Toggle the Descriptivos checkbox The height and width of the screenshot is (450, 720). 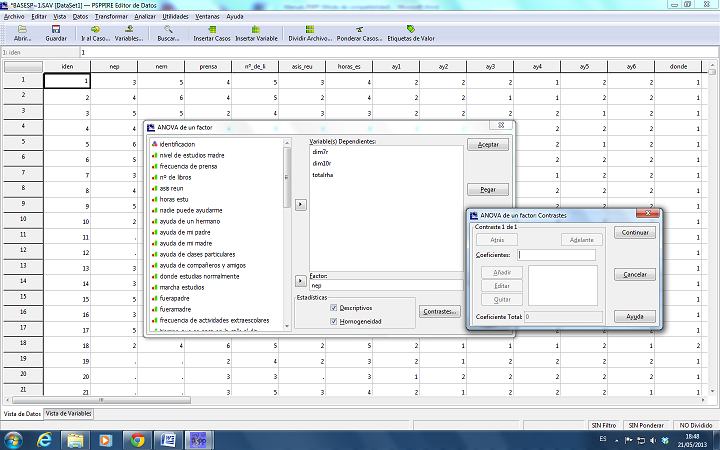(334, 308)
